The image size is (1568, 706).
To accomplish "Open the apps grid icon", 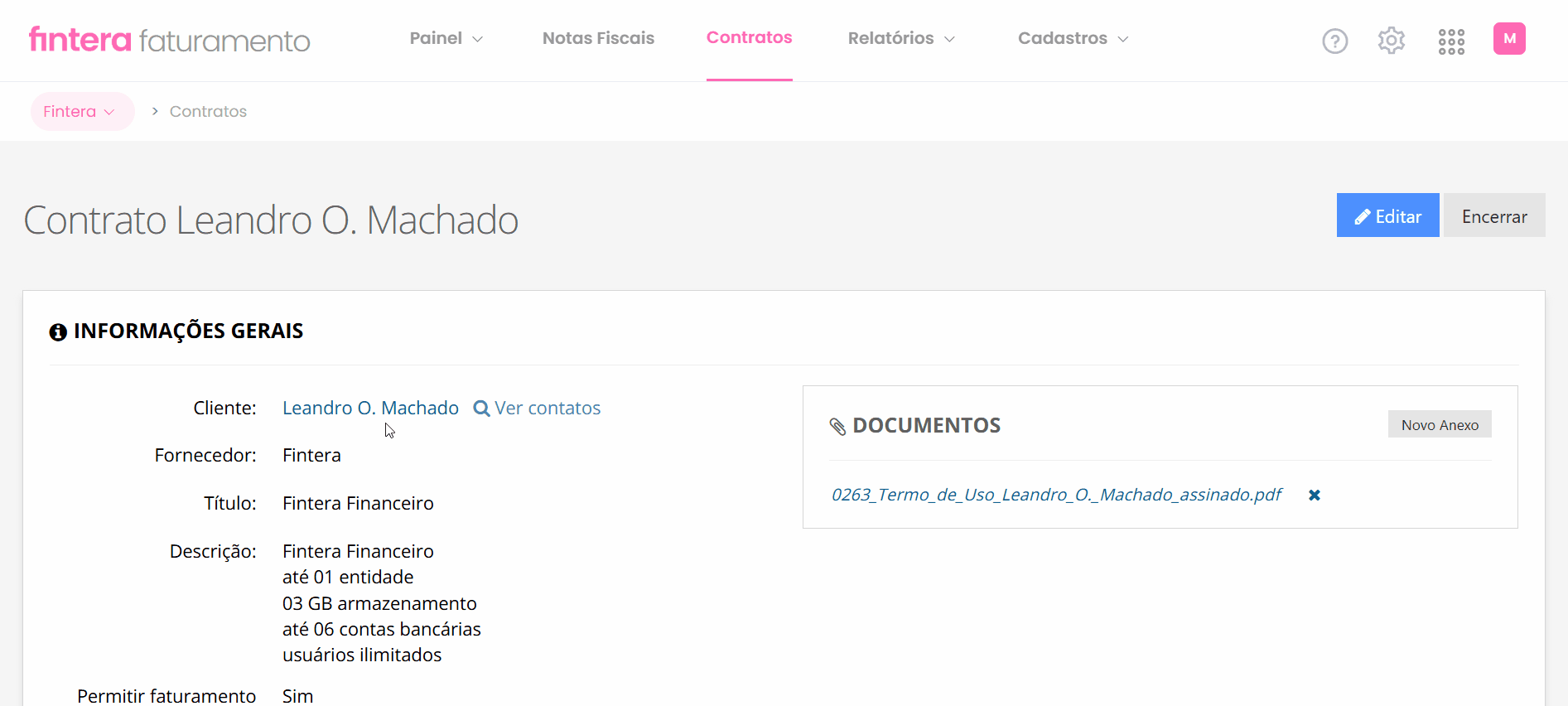I will (1451, 41).
